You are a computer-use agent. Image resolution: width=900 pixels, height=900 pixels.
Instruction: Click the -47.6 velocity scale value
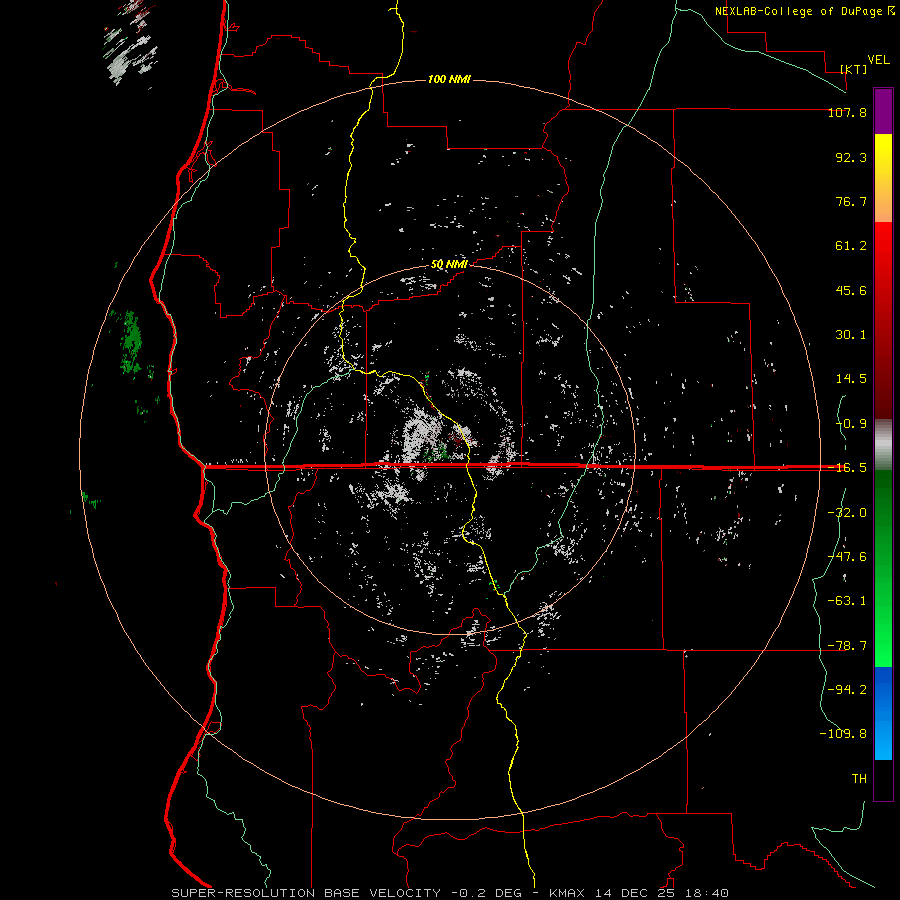tap(847, 557)
